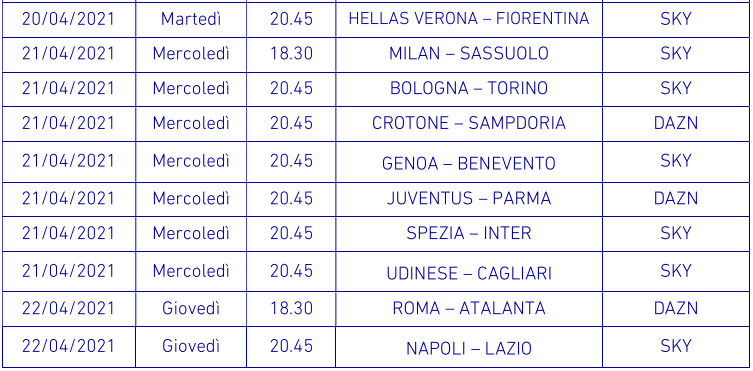Click the UDINESE – CAGLIARI fixture
This screenshot has width=753, height=371.
[469, 274]
